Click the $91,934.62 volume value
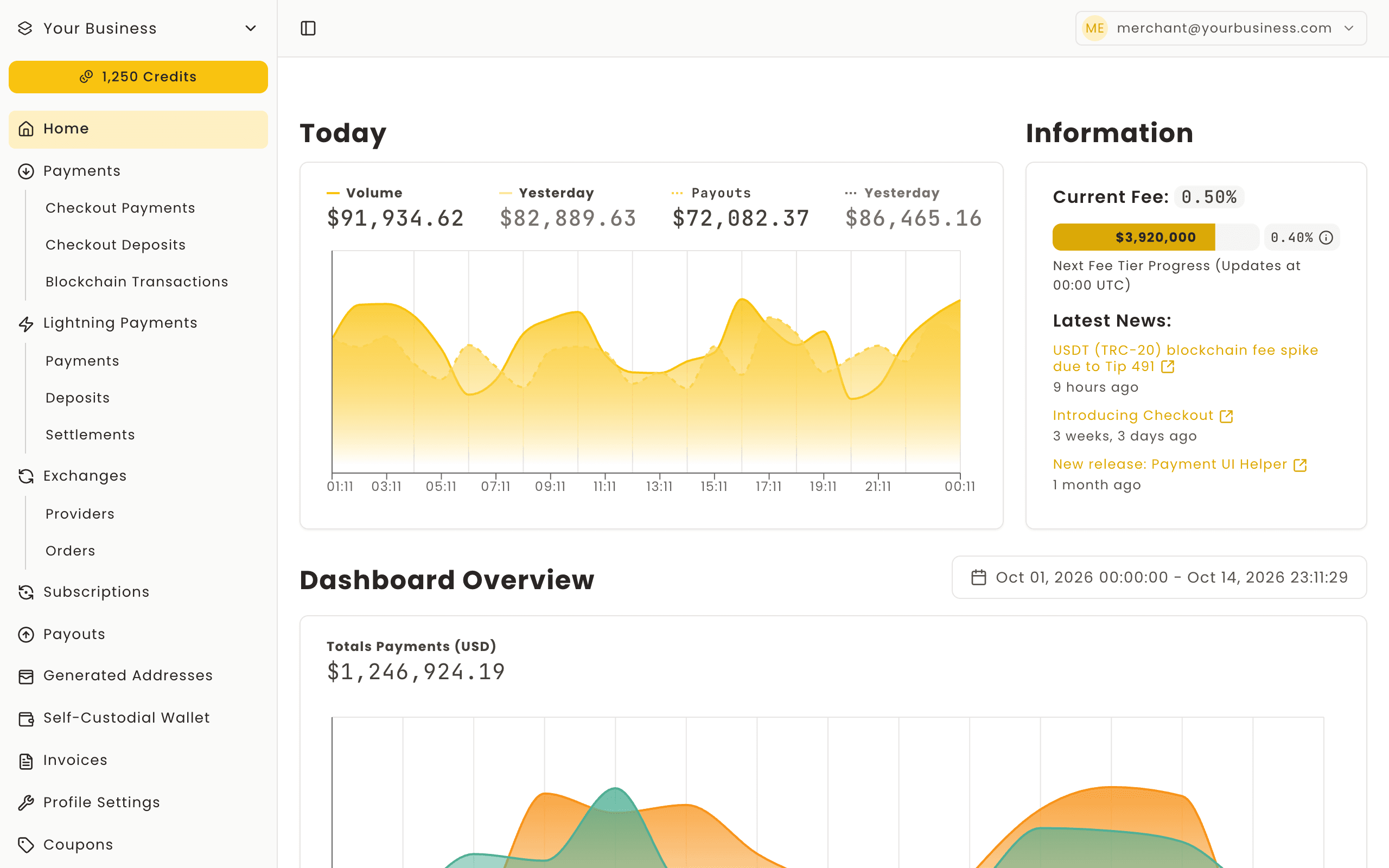 coord(396,218)
